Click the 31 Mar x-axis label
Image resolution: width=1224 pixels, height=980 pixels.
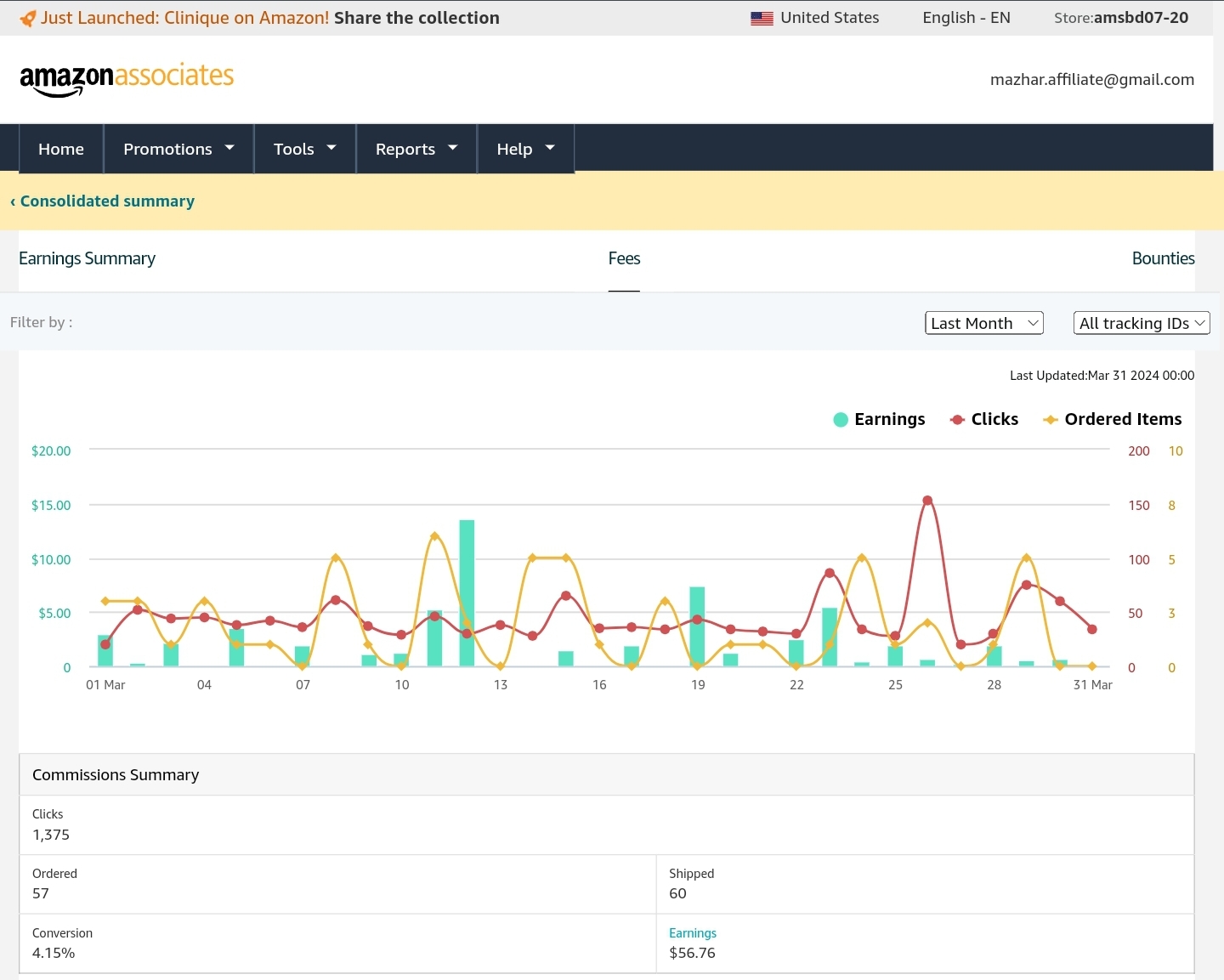tap(1092, 685)
